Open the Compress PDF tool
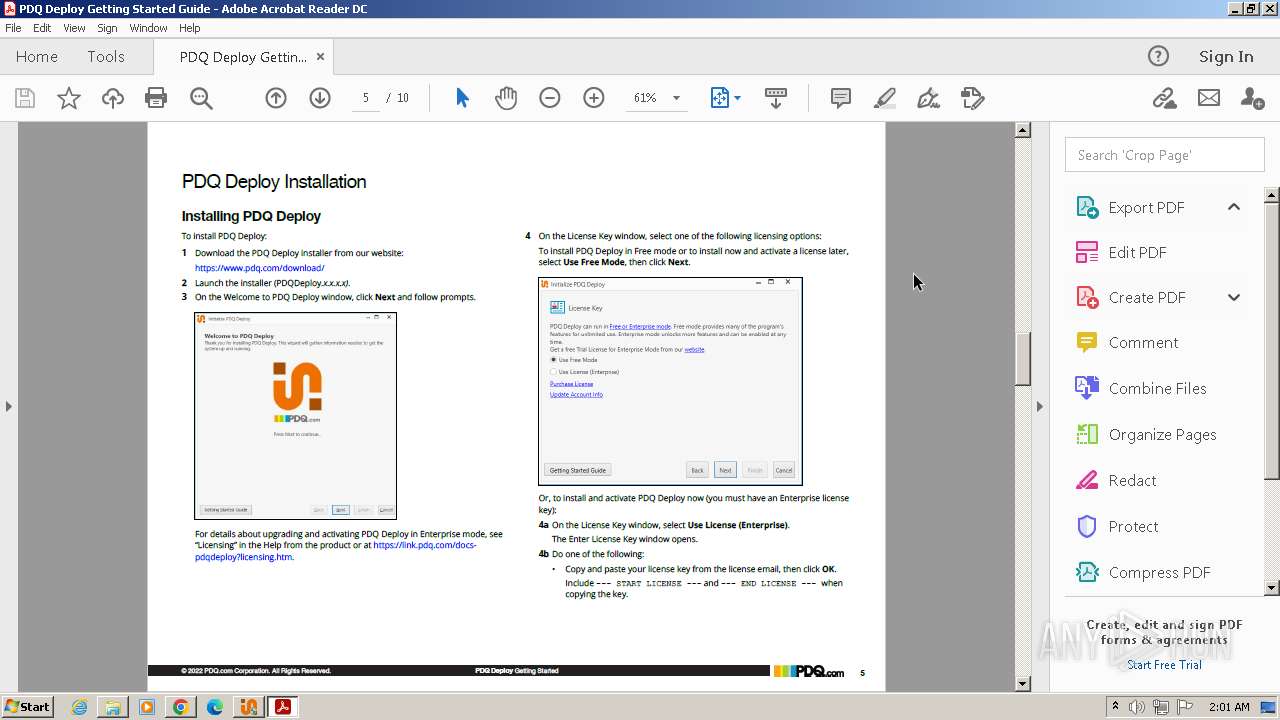This screenshot has height=720, width=1280. click(1159, 572)
